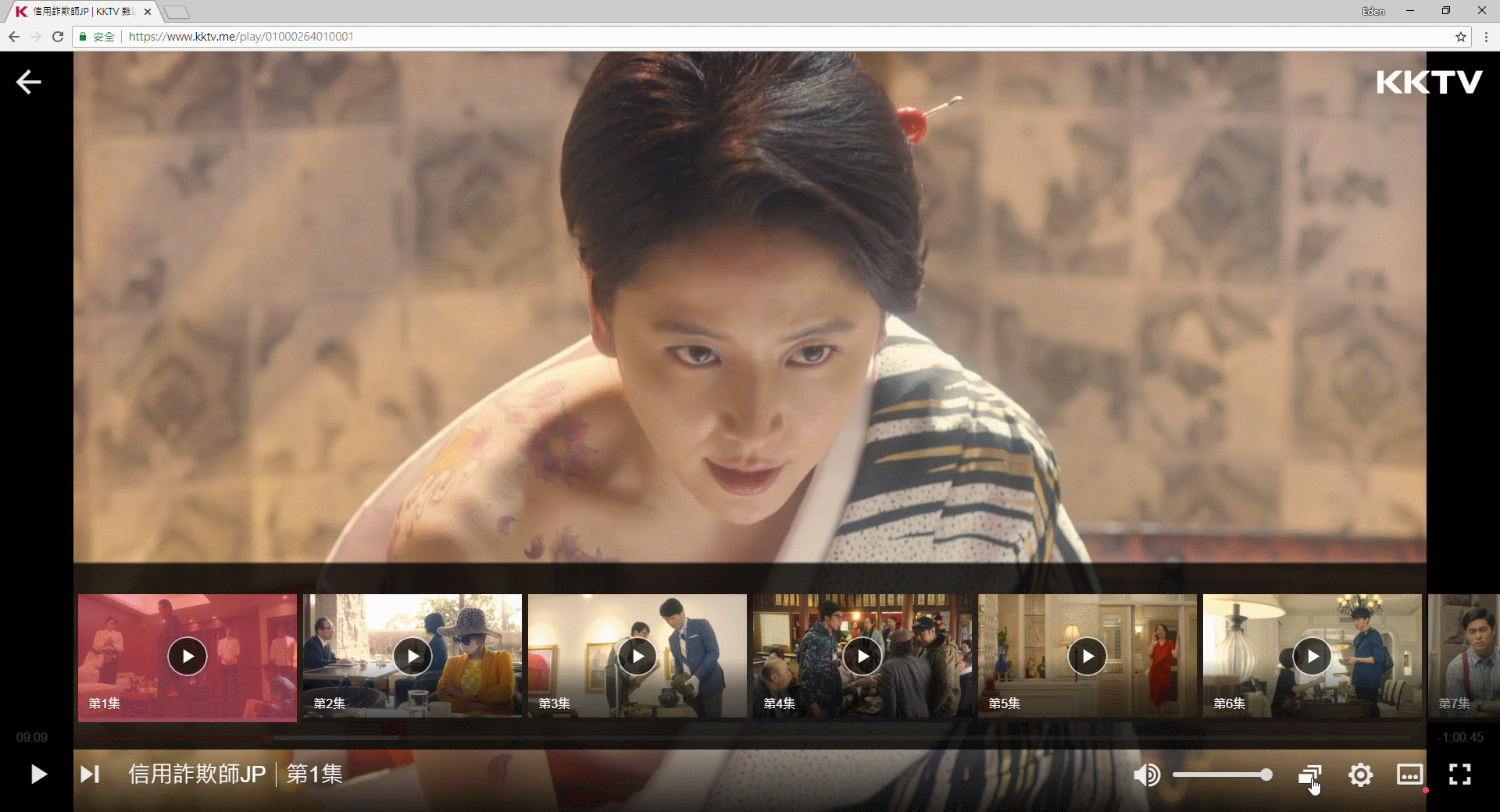Click the browser forward button

click(x=36, y=37)
